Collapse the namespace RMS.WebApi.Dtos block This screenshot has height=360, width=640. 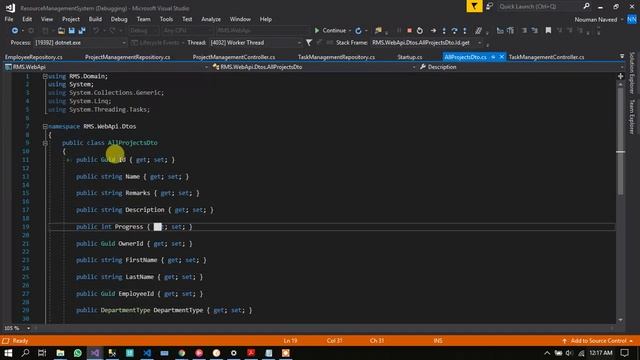point(45,127)
